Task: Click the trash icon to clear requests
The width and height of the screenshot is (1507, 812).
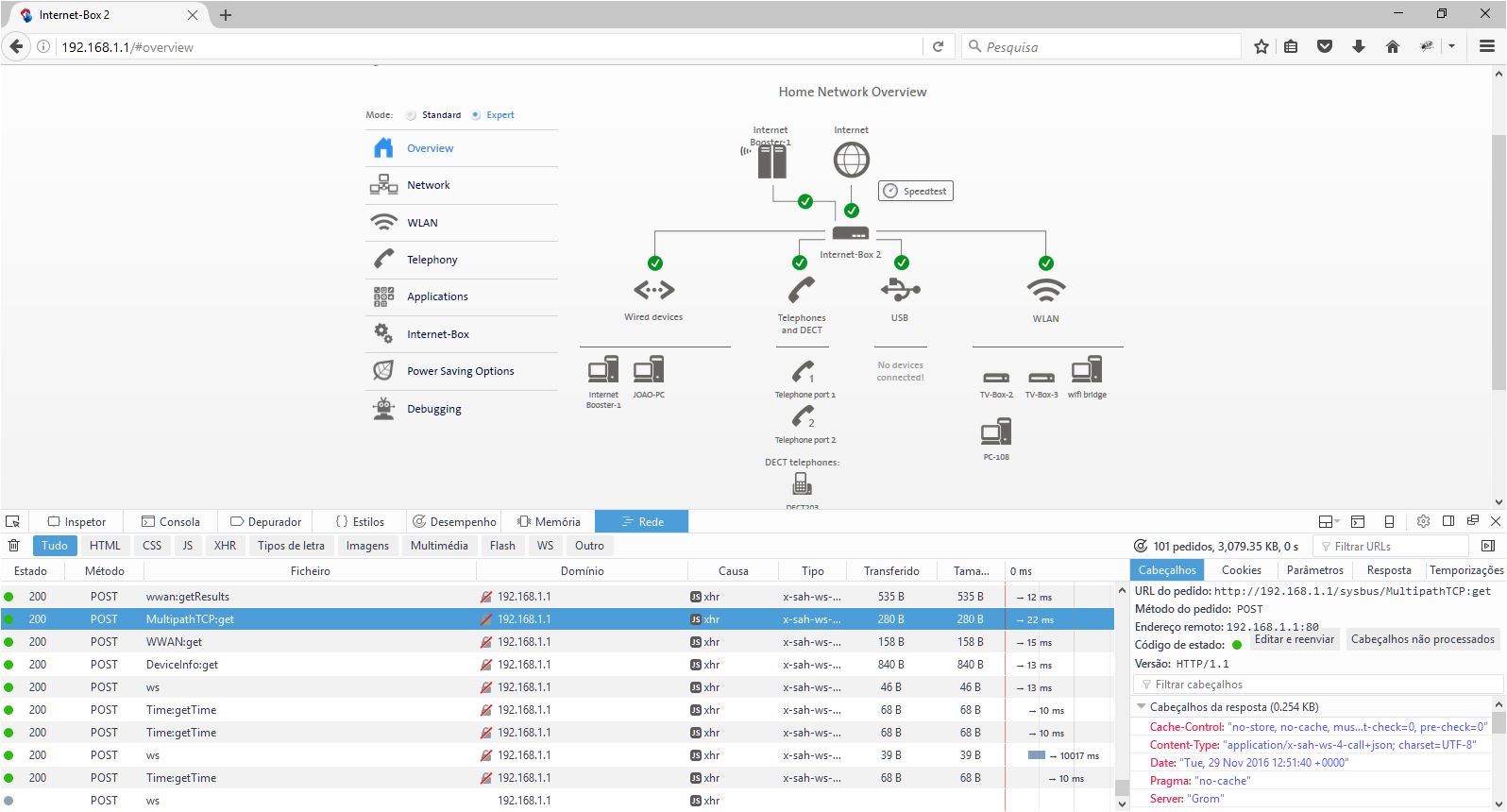Action: (13, 546)
